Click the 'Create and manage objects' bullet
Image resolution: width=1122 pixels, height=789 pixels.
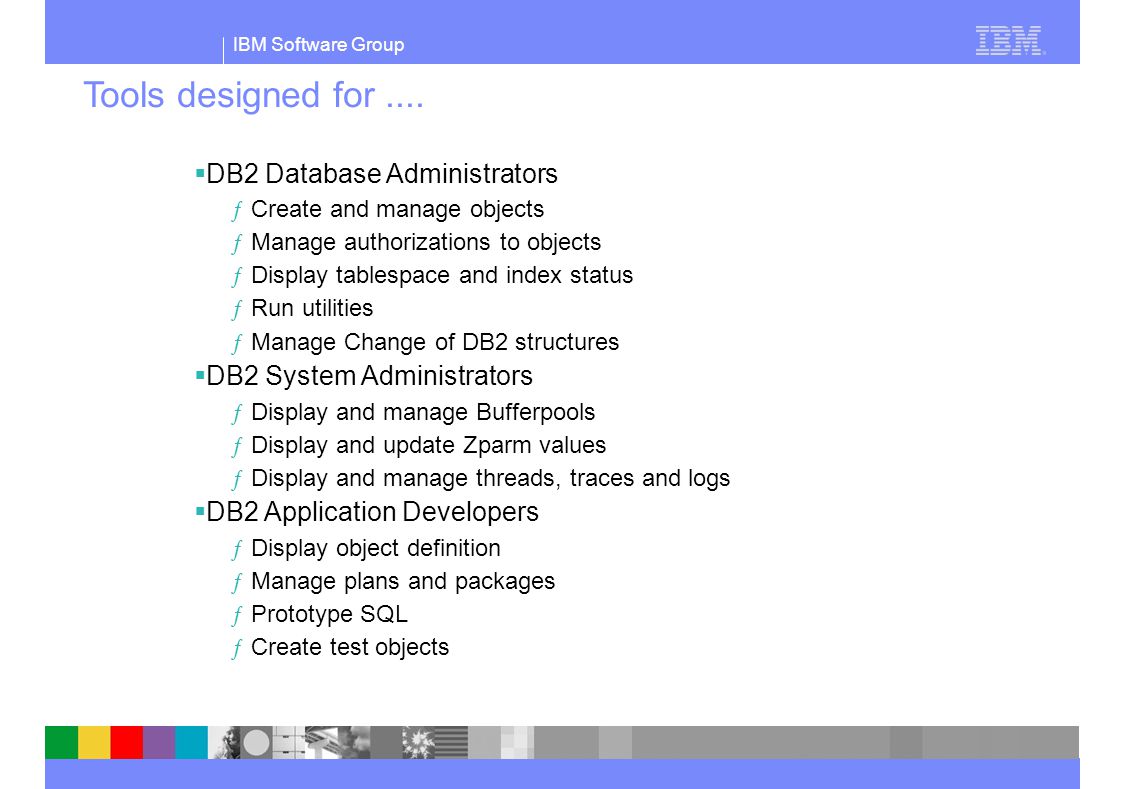coord(397,209)
